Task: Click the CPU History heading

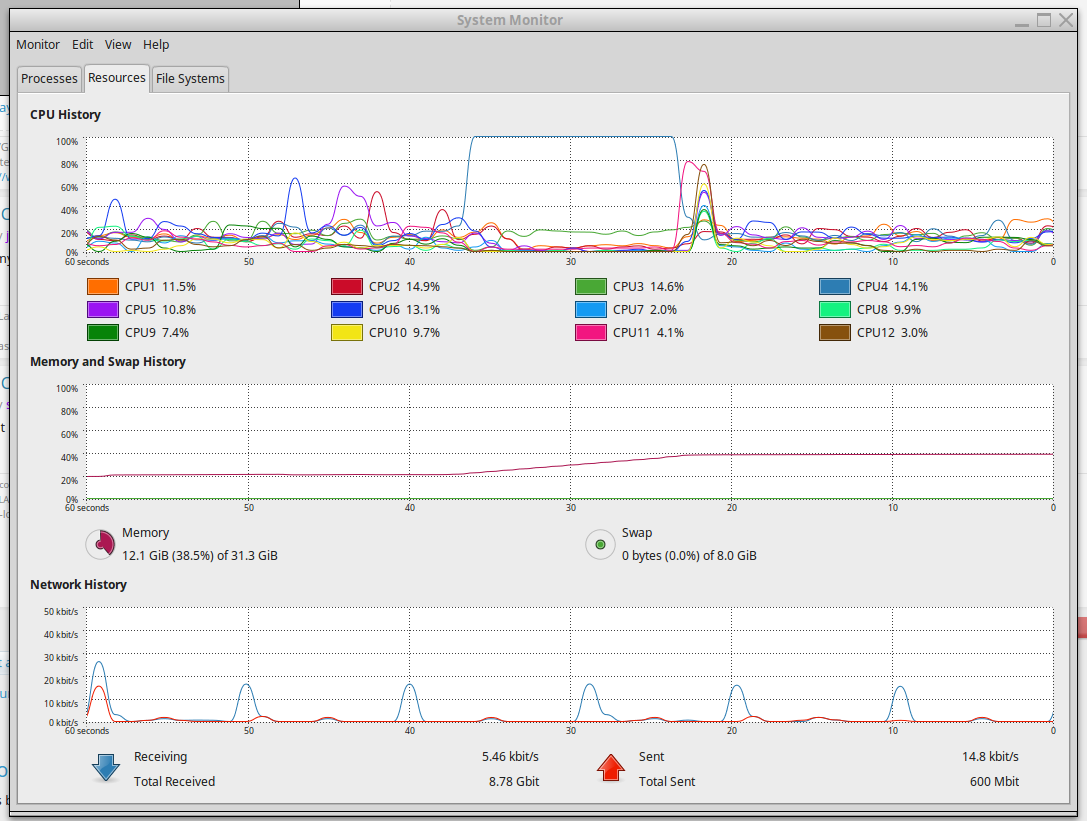Action: coord(65,114)
